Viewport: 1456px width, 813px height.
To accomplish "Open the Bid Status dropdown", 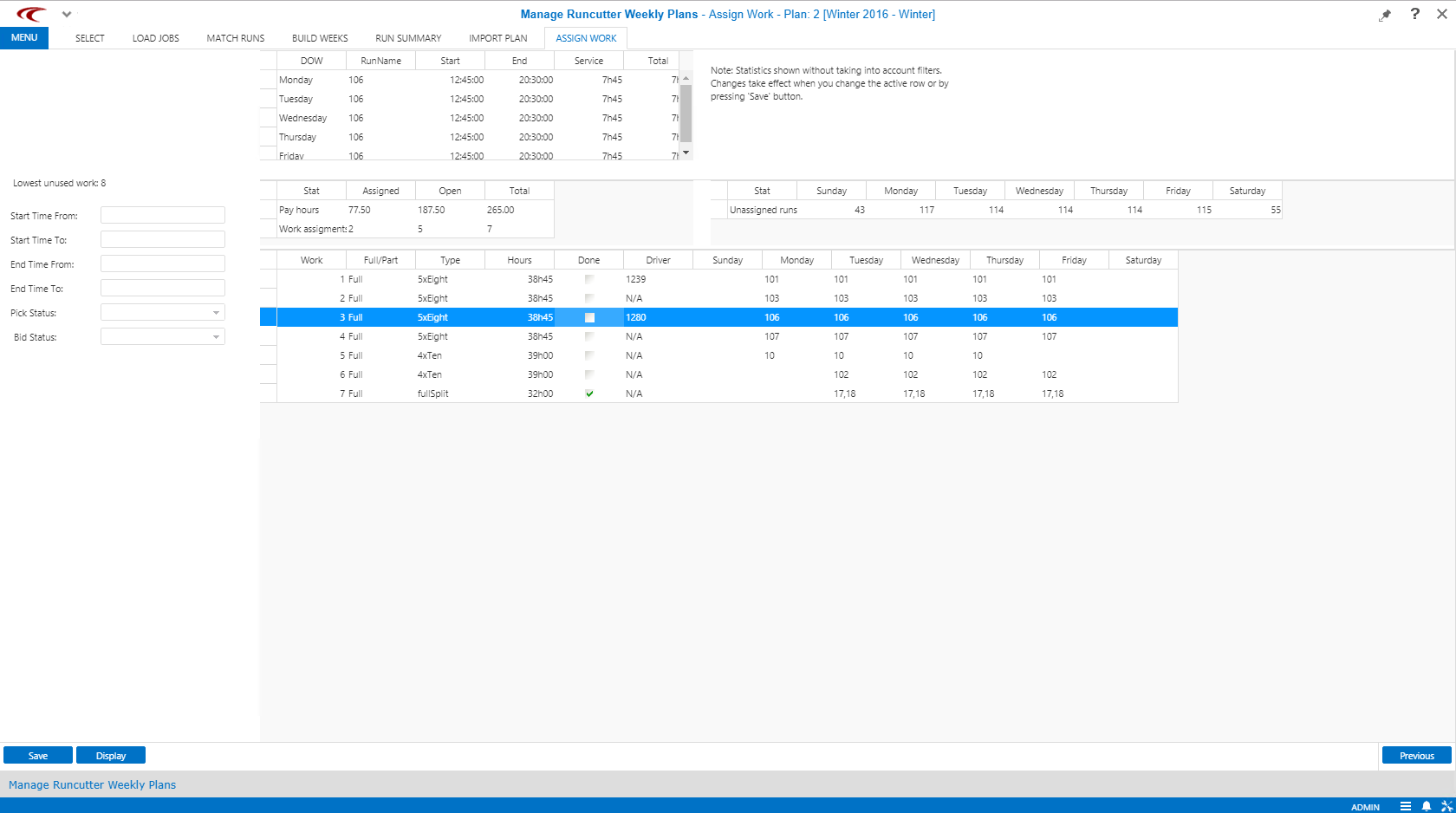I will pyautogui.click(x=215, y=336).
